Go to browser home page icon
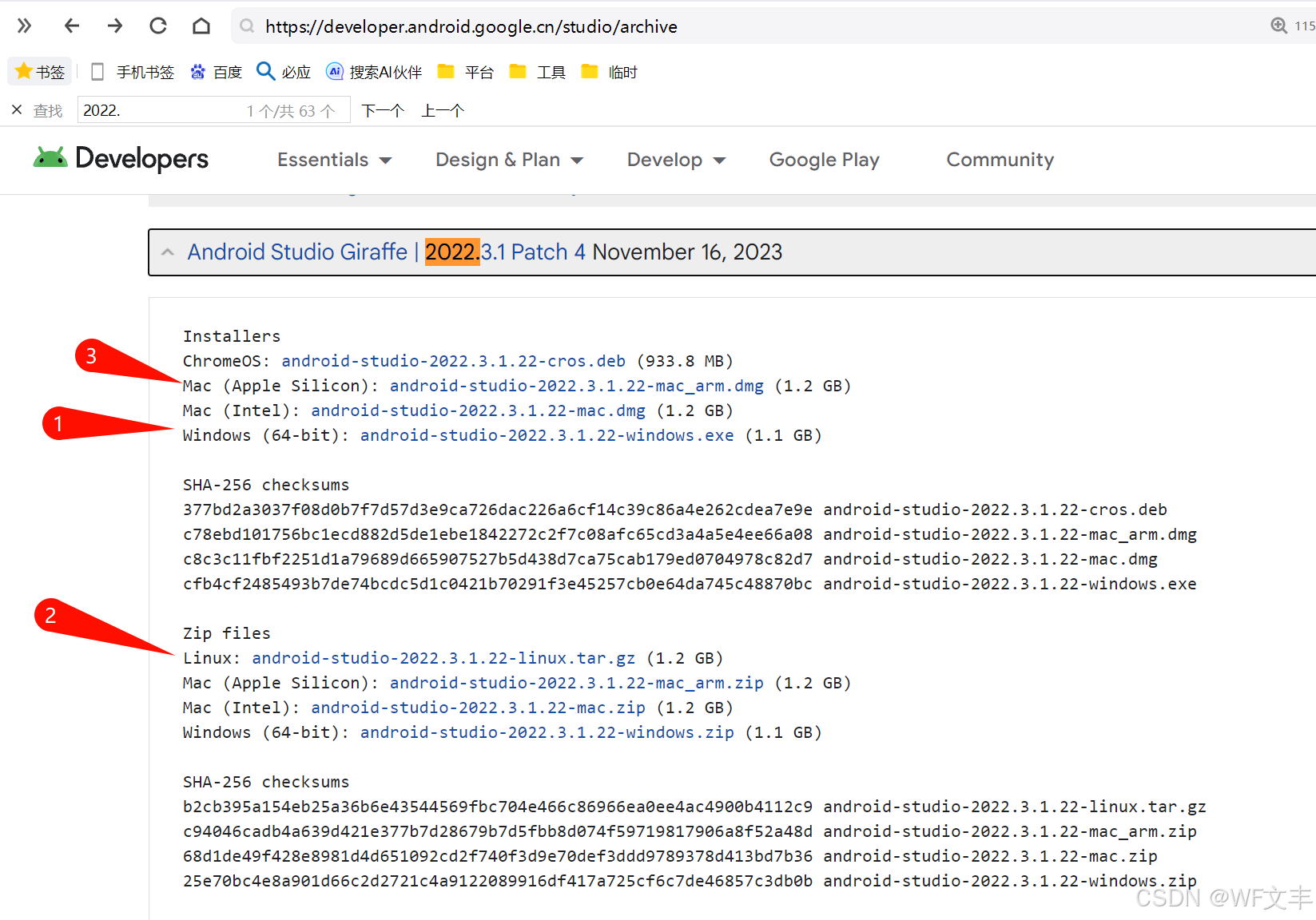1316x920 pixels. (201, 26)
